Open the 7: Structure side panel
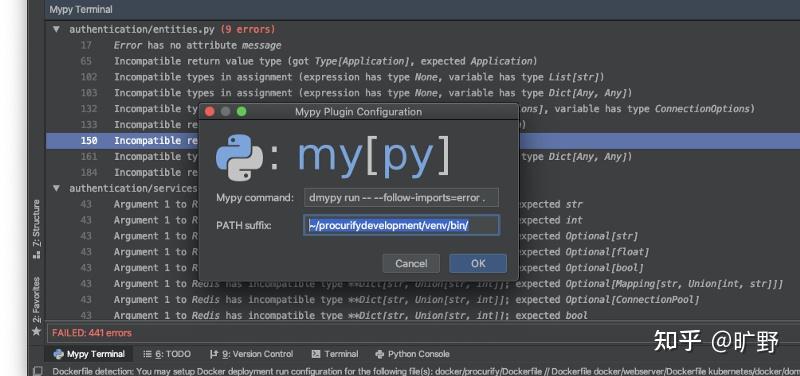 tap(36, 230)
